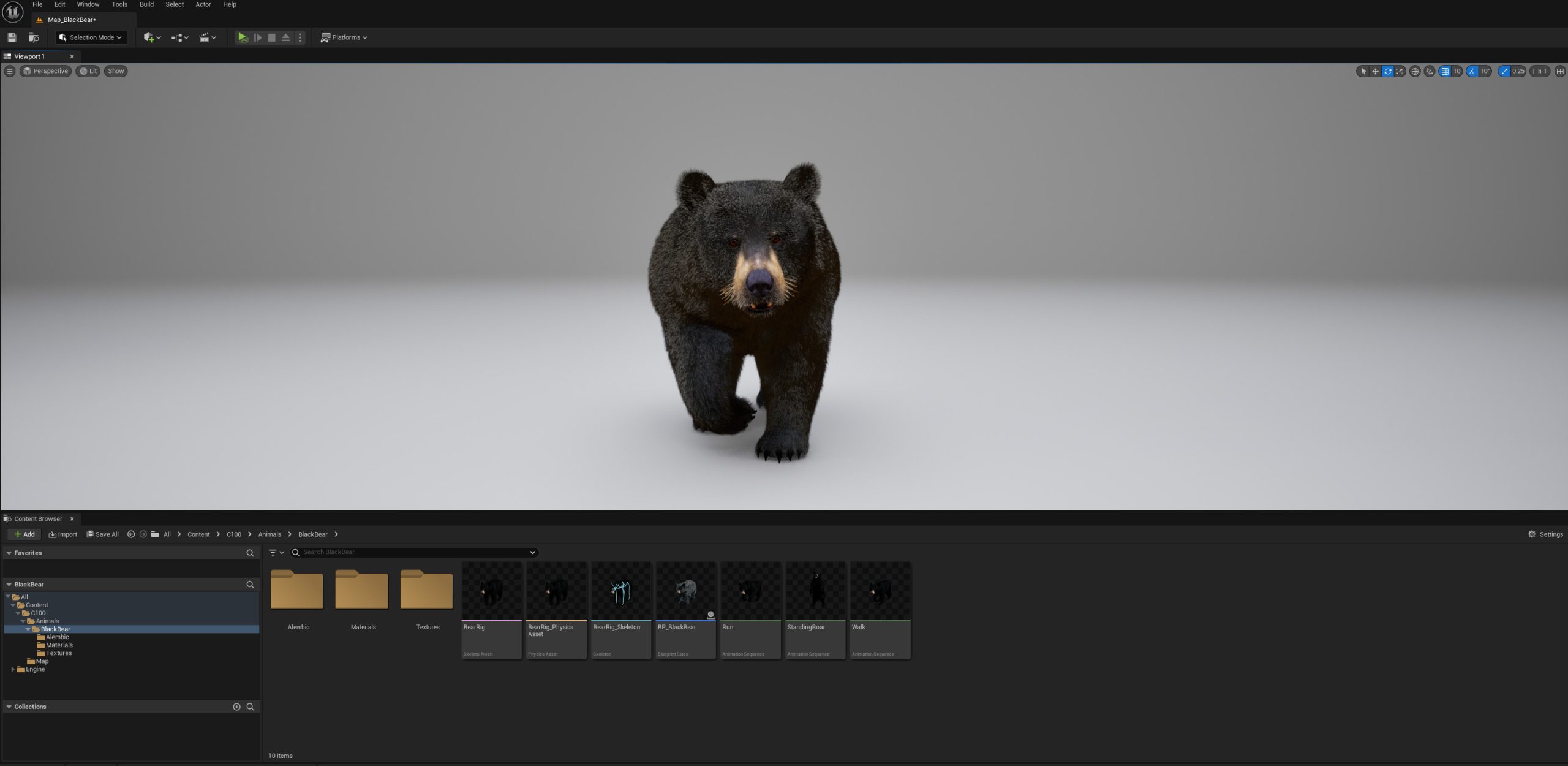This screenshot has height=766, width=1568.
Task: Activate the translate (move) gizmo tool in the viewport
Action: [x=1375, y=71]
